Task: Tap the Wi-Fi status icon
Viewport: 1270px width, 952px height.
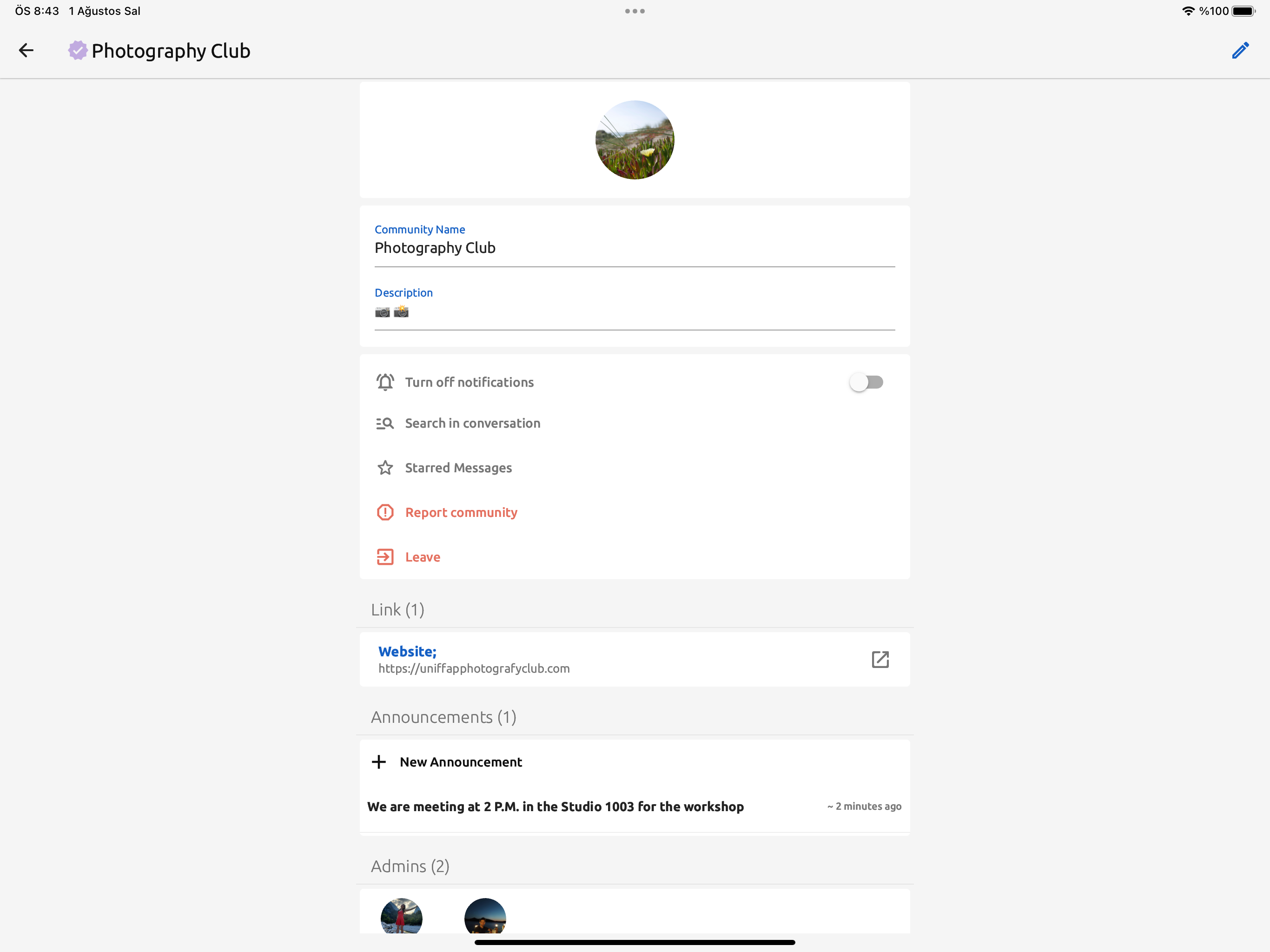Action: click(1188, 11)
